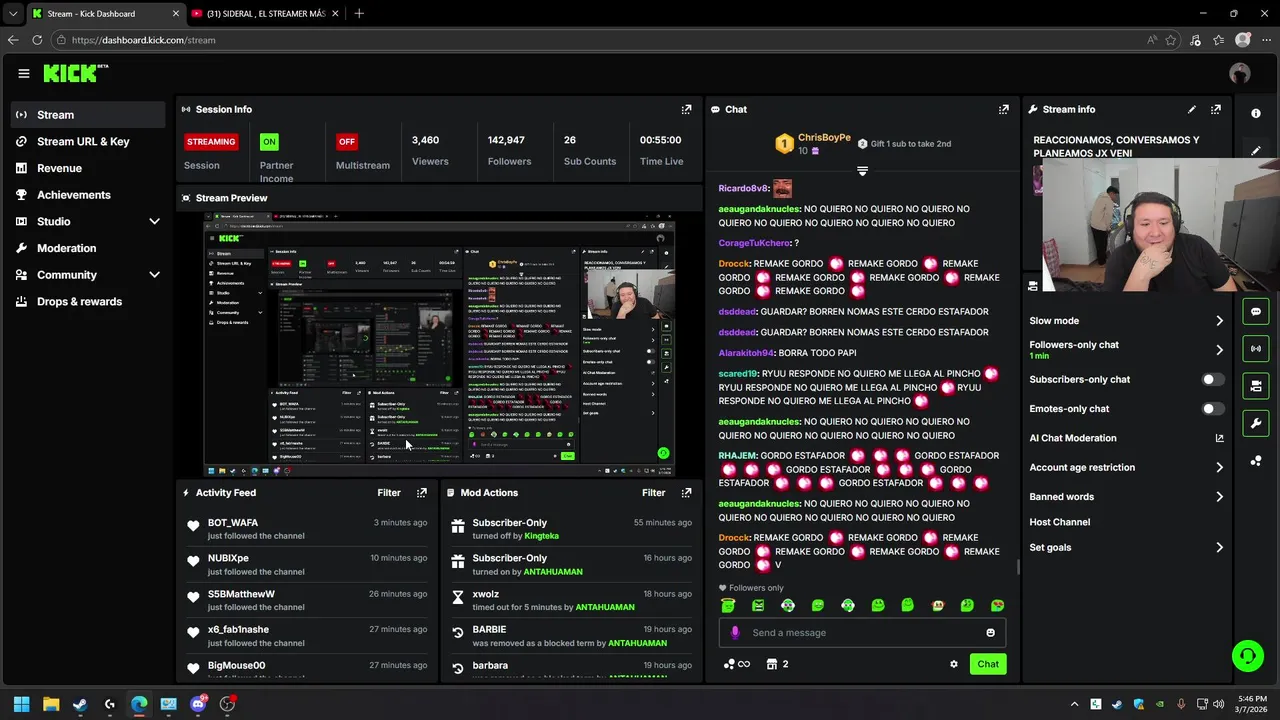
Task: Open Followers-only chat settings
Action: [x=1127, y=350]
